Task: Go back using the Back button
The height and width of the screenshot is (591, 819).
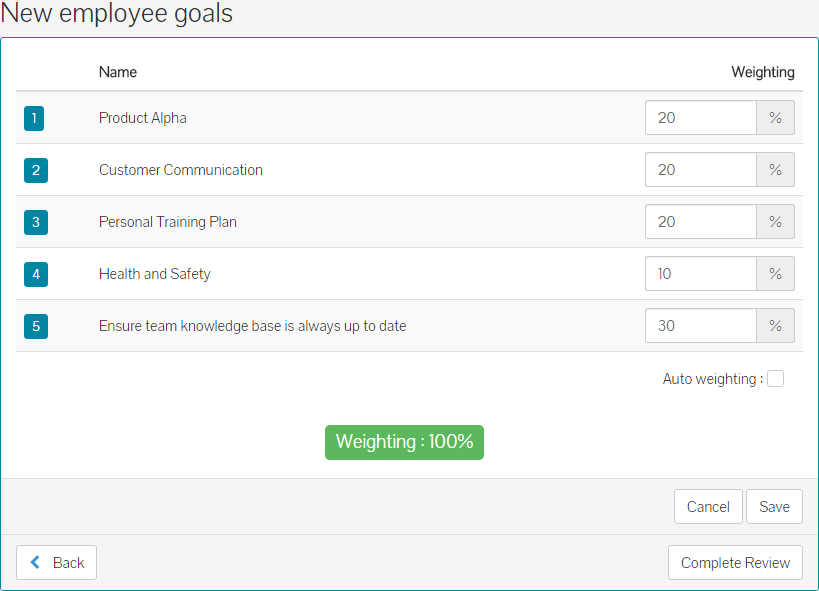Action: 57,563
